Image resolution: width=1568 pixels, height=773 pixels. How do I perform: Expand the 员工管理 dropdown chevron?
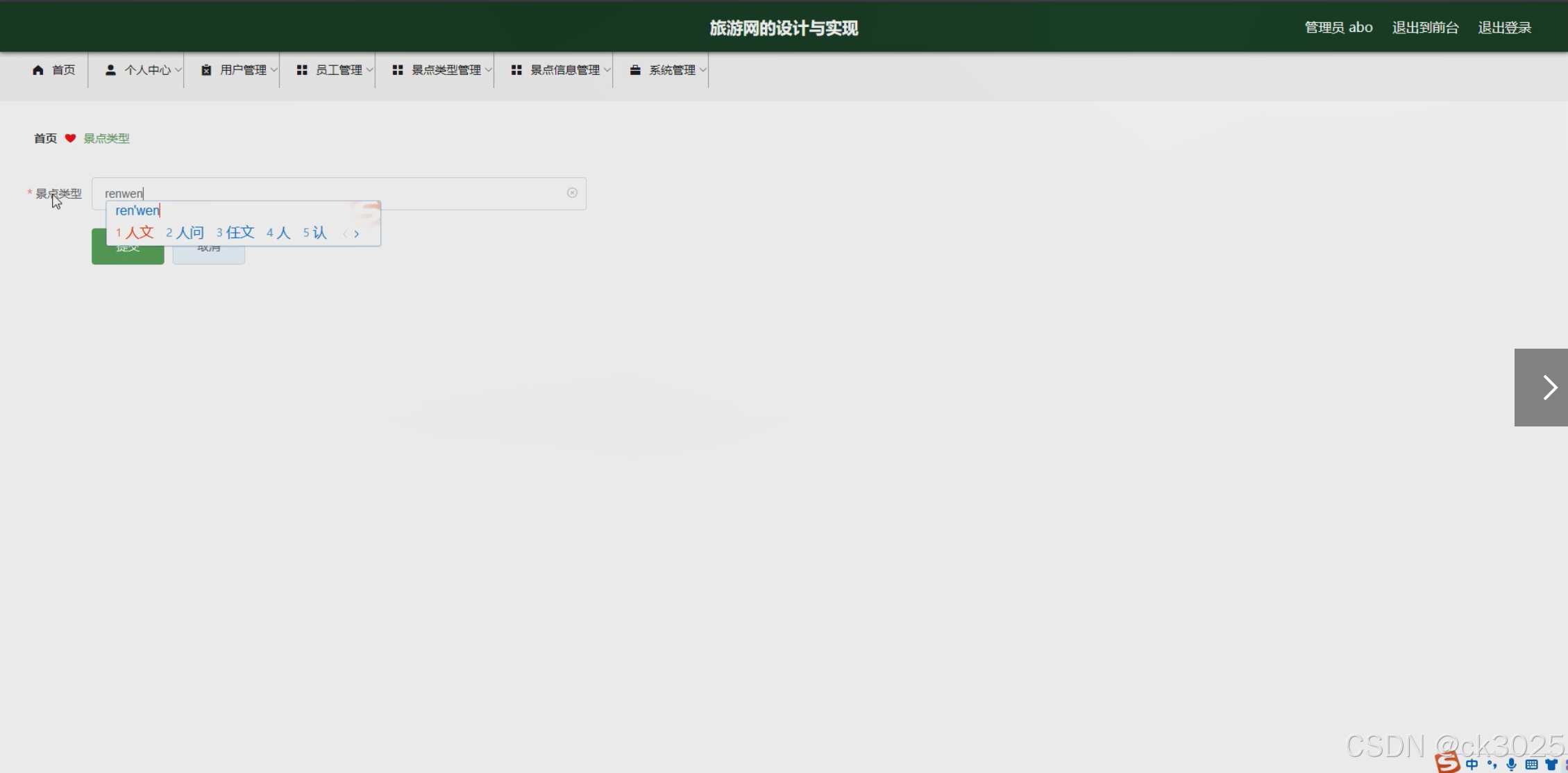(369, 70)
